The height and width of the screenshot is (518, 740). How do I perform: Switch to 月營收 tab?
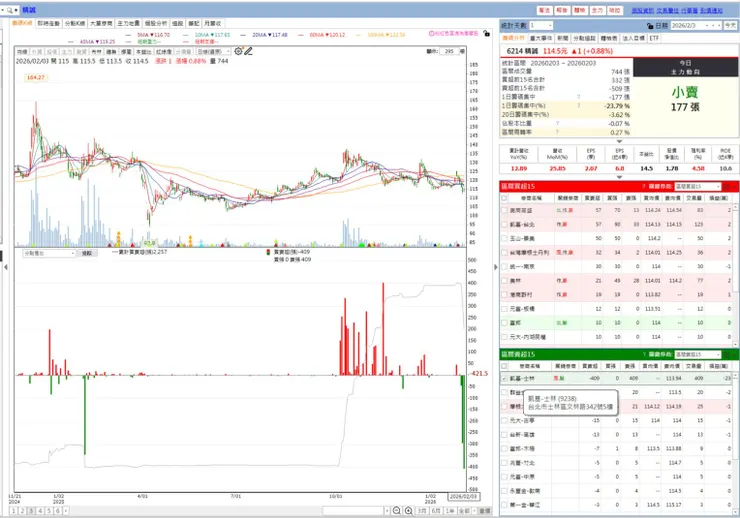click(212, 23)
